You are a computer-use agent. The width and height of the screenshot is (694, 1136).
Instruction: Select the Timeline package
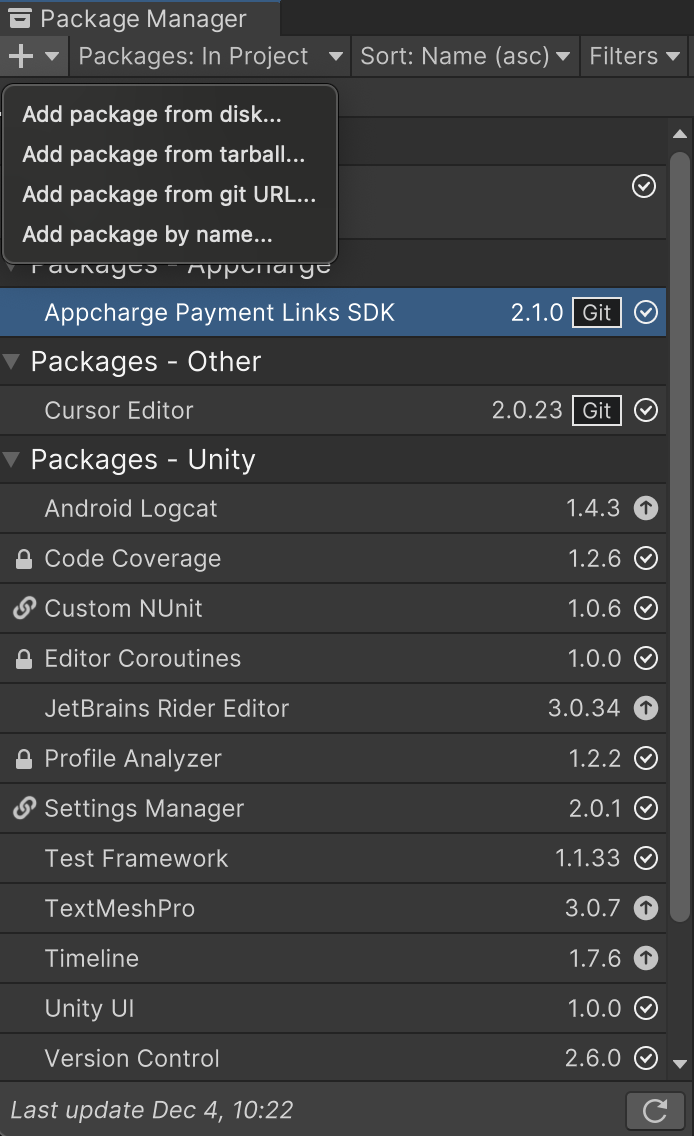(x=333, y=958)
